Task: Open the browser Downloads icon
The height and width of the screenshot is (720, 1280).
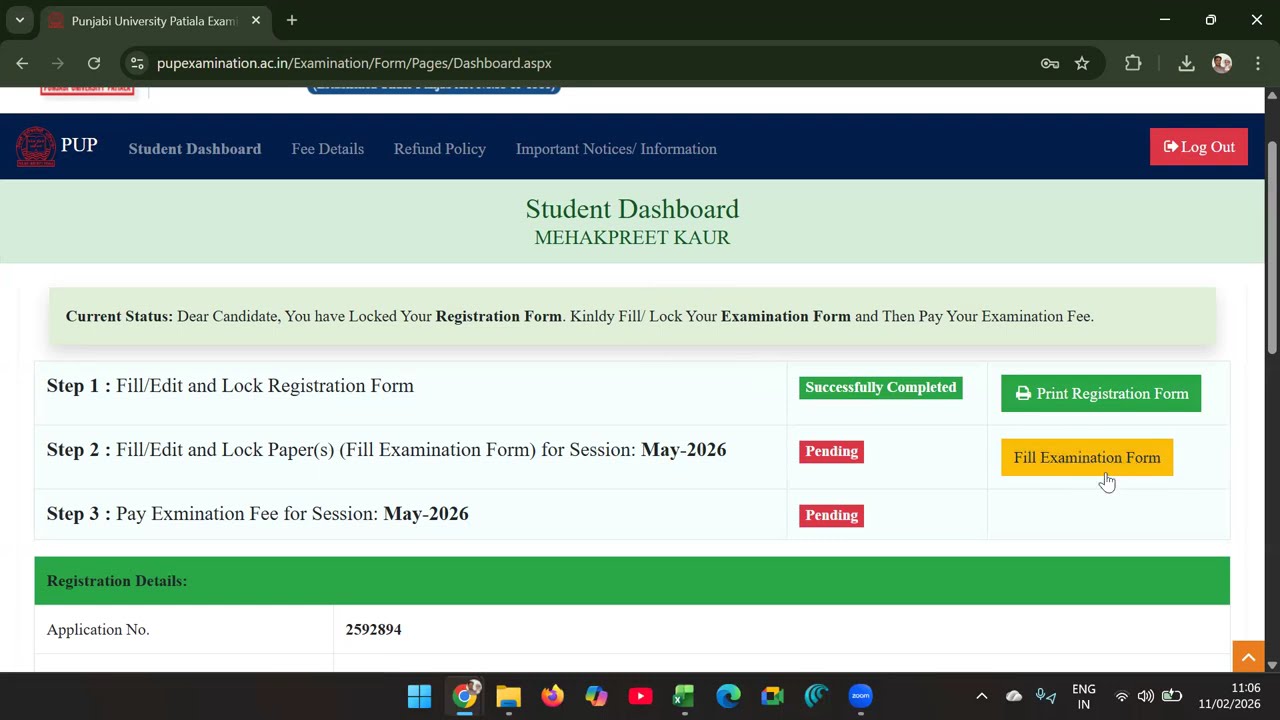Action: click(x=1186, y=63)
